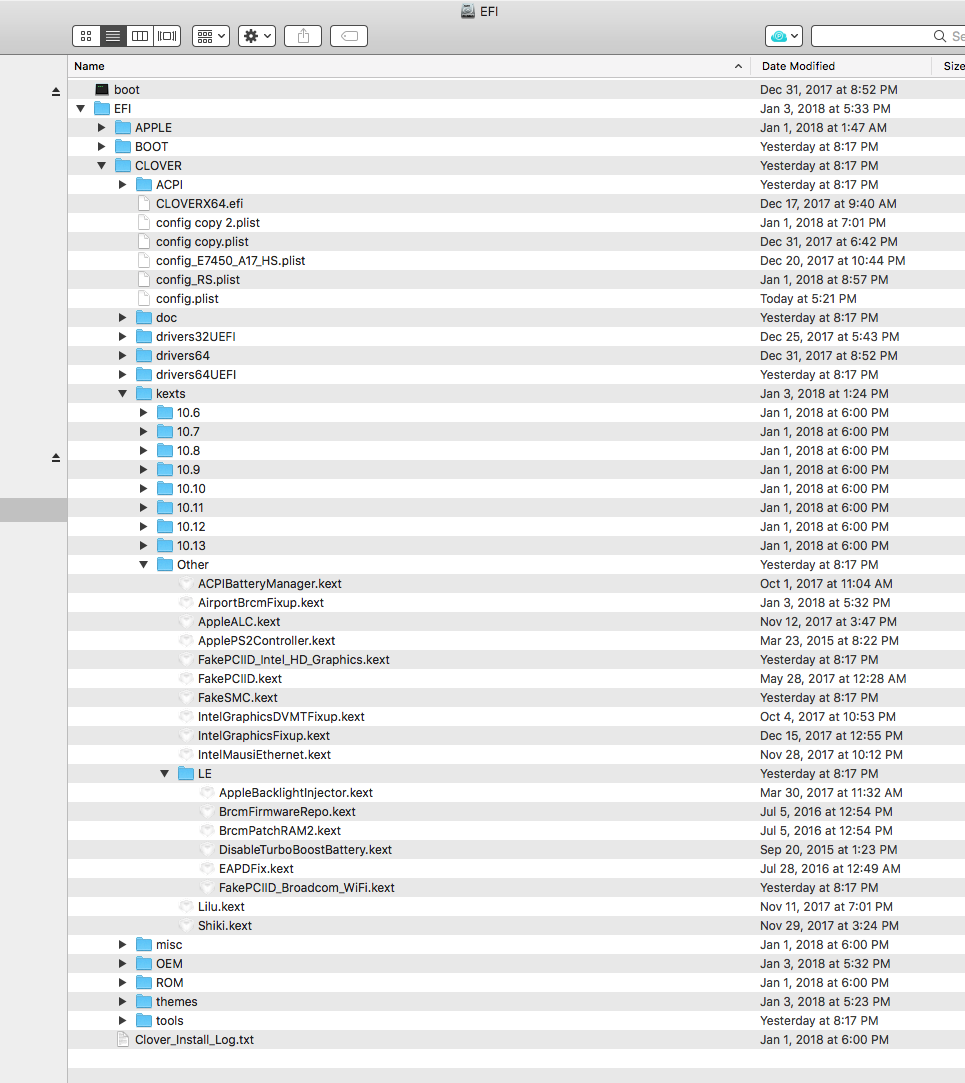Sort by the Date Modified column header
This screenshot has height=1083, width=965.
(840, 66)
